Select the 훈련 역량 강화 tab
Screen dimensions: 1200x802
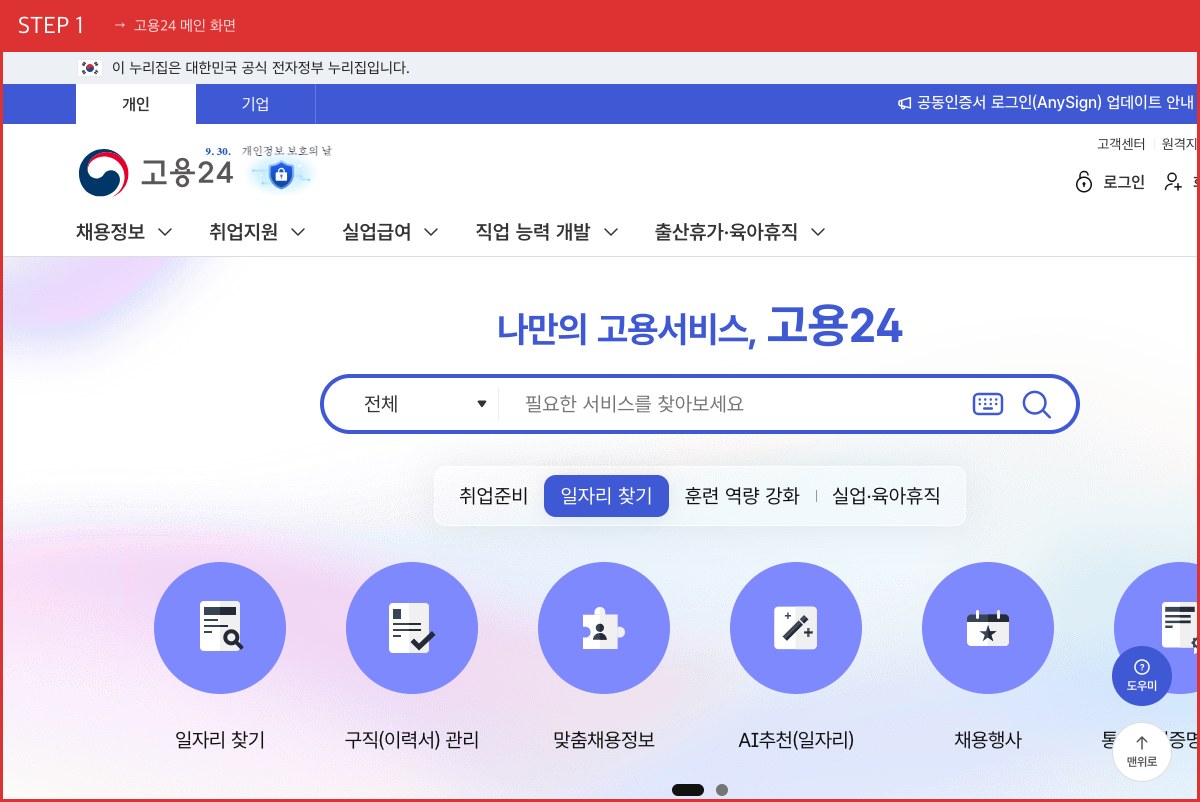click(x=742, y=495)
